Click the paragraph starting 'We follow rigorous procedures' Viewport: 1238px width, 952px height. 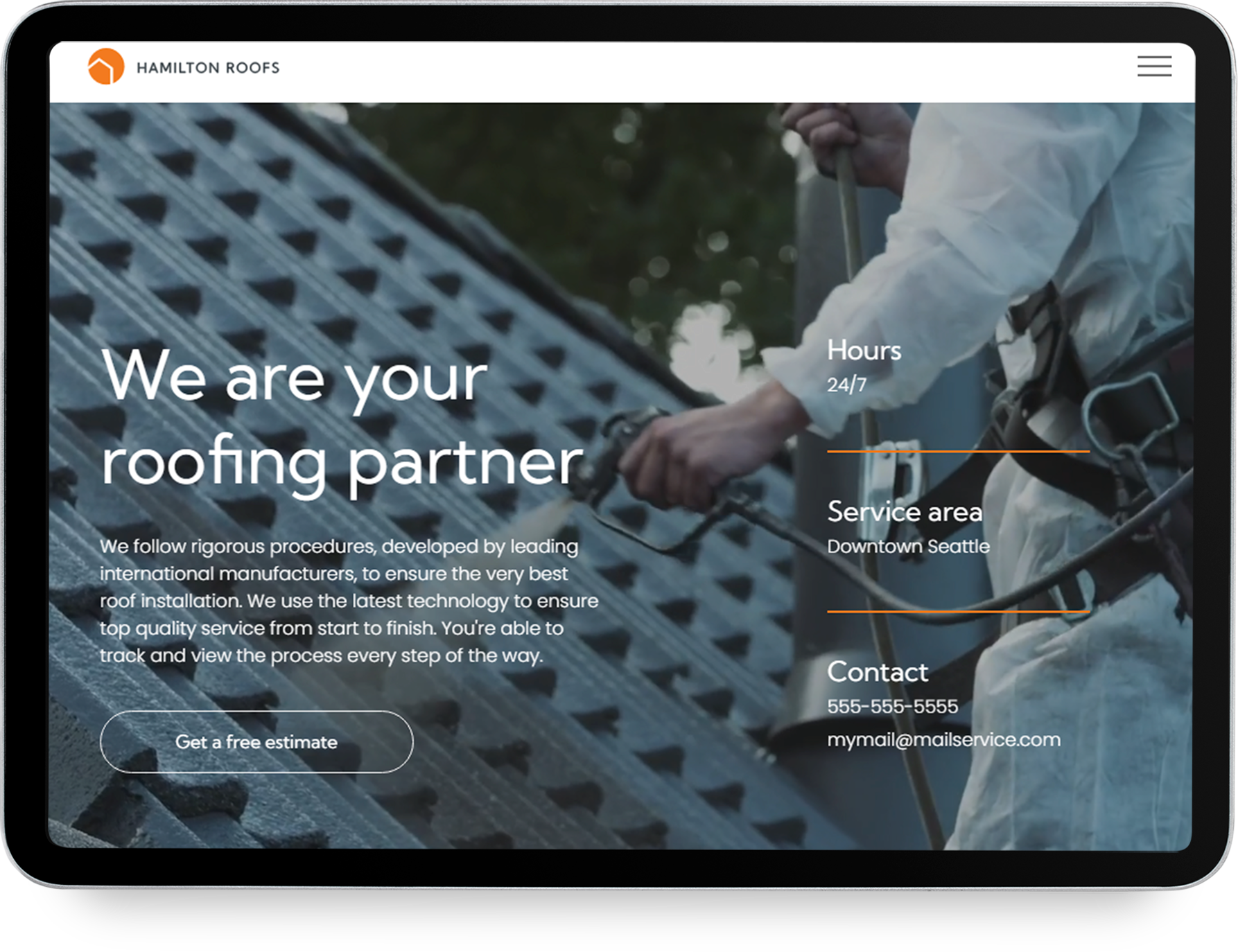349,601
